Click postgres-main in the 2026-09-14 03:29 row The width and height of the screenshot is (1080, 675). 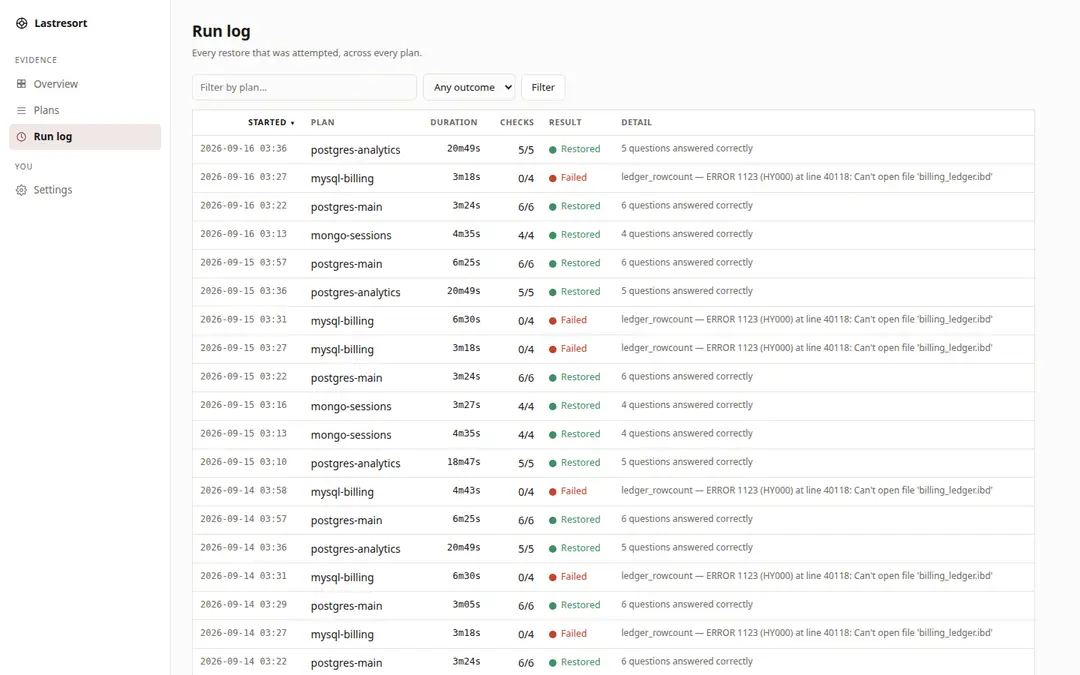coord(346,606)
